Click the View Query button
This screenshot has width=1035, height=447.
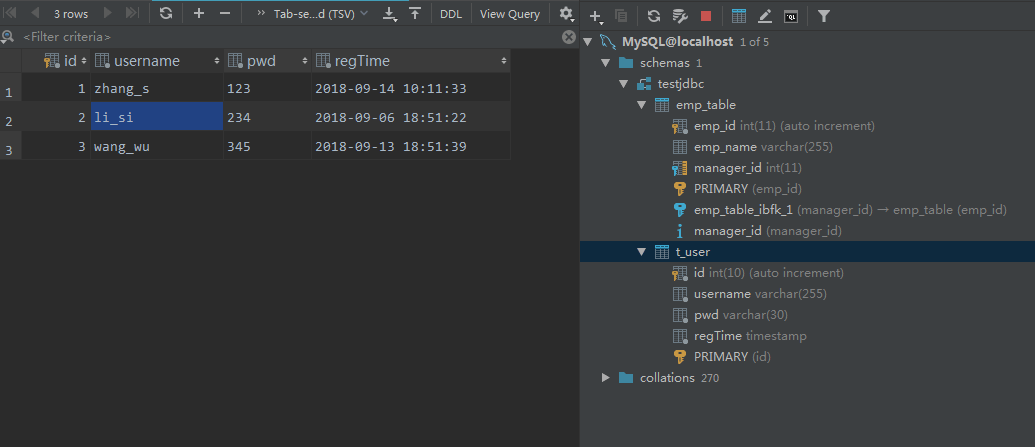[510, 14]
